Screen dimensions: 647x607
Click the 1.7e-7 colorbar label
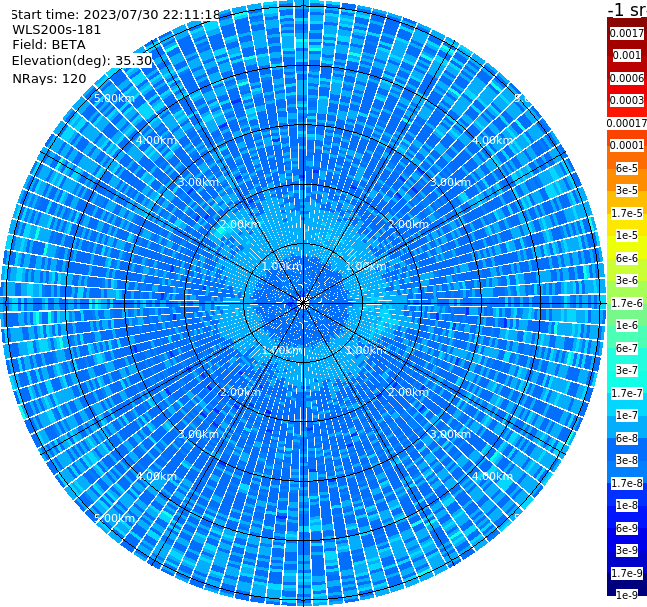click(x=627, y=393)
